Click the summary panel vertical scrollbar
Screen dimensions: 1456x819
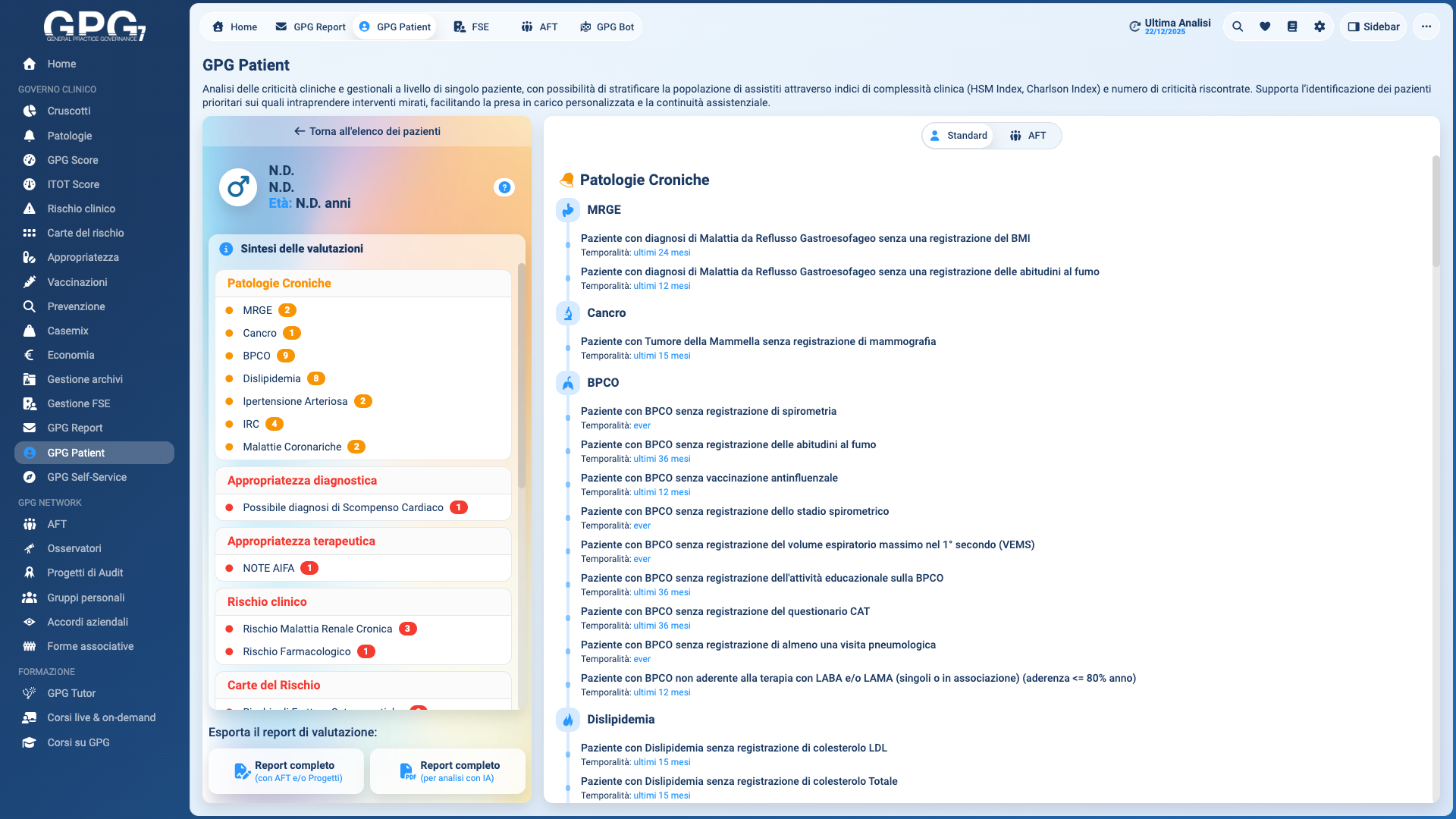[521, 376]
